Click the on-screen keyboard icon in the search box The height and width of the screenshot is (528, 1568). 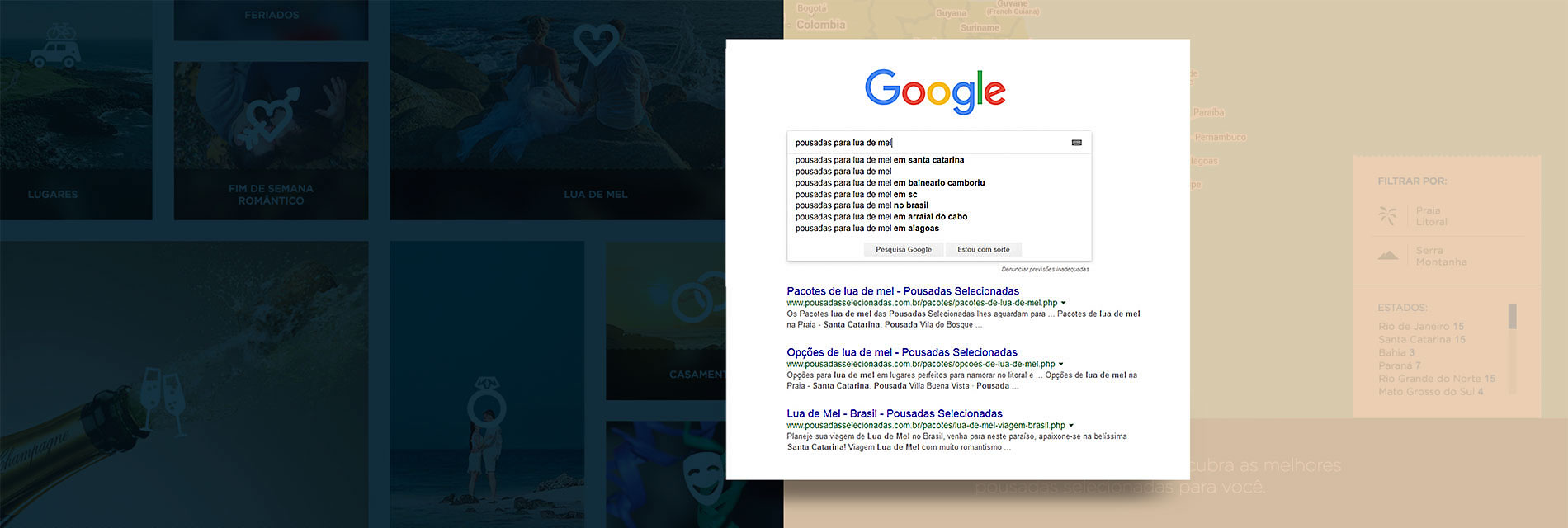pyautogui.click(x=1076, y=143)
